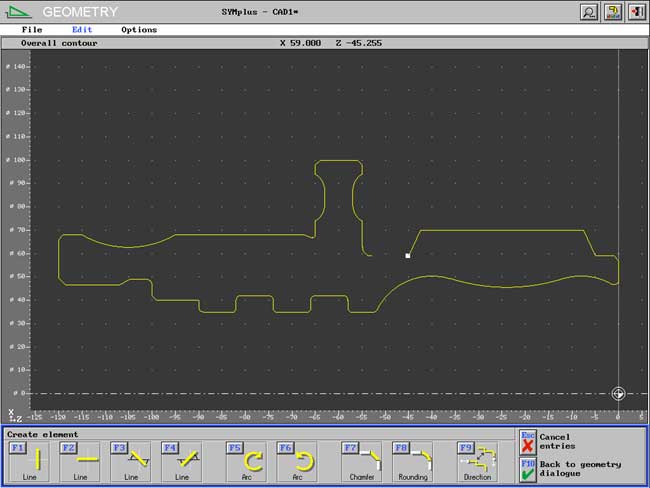Open the Edit menu
Image resolution: width=650 pixels, height=488 pixels.
click(82, 30)
